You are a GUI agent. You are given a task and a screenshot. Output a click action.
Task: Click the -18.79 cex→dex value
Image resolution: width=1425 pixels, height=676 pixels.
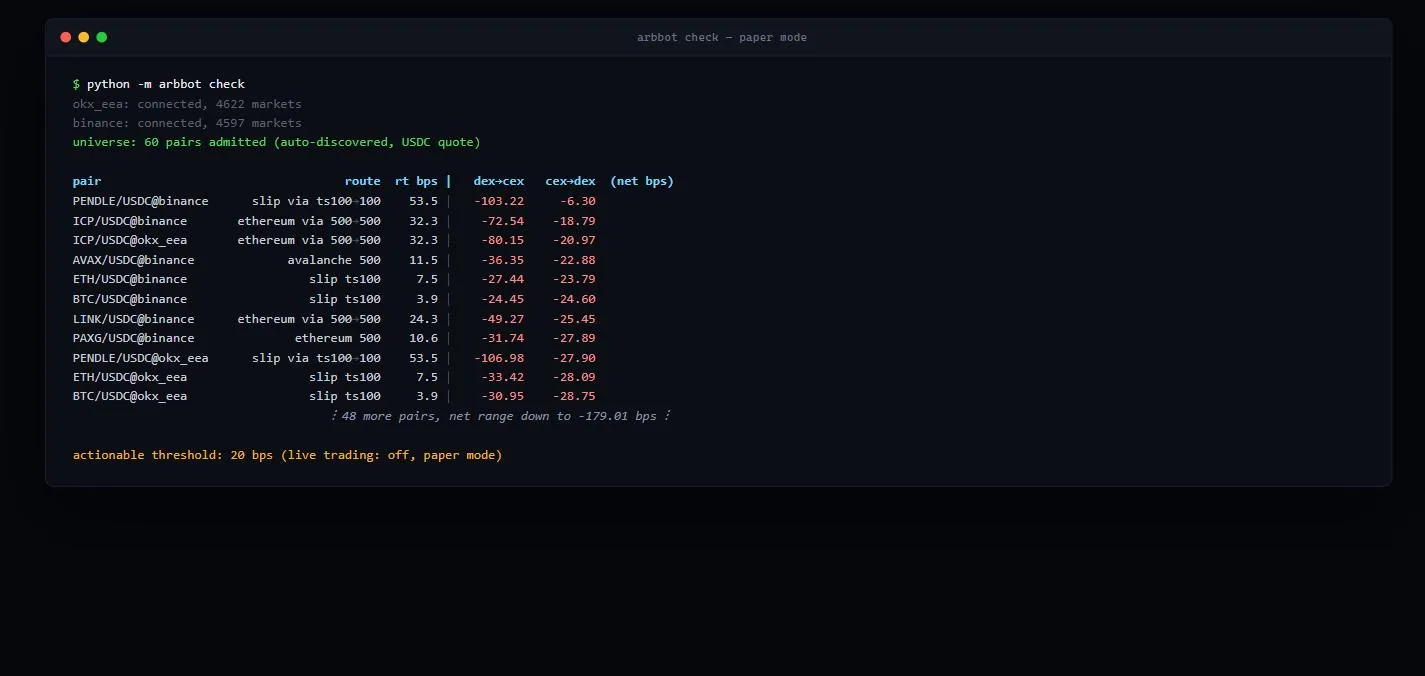click(574, 221)
